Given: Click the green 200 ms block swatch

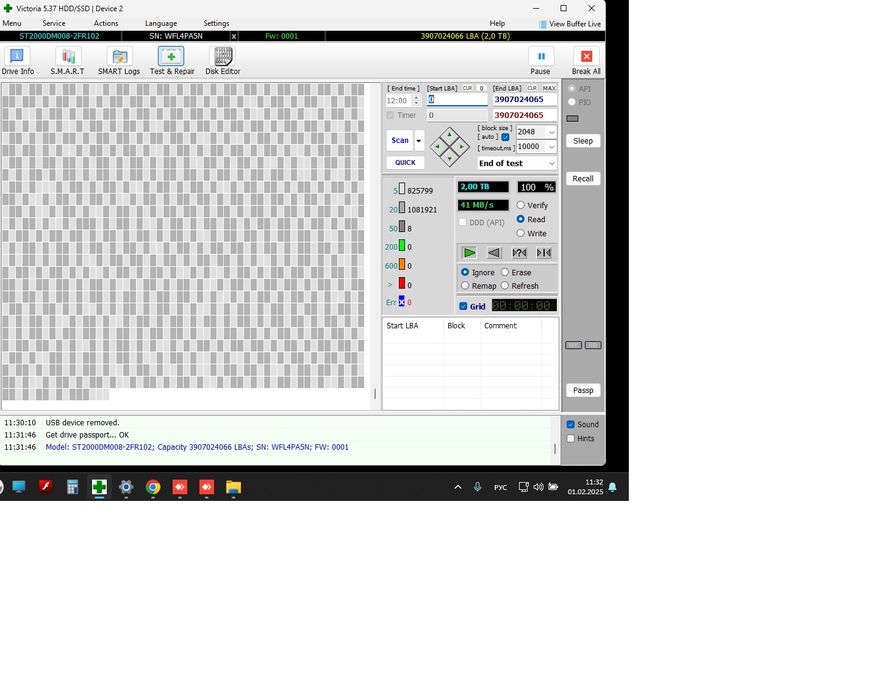Looking at the screenshot, I should 402,246.
